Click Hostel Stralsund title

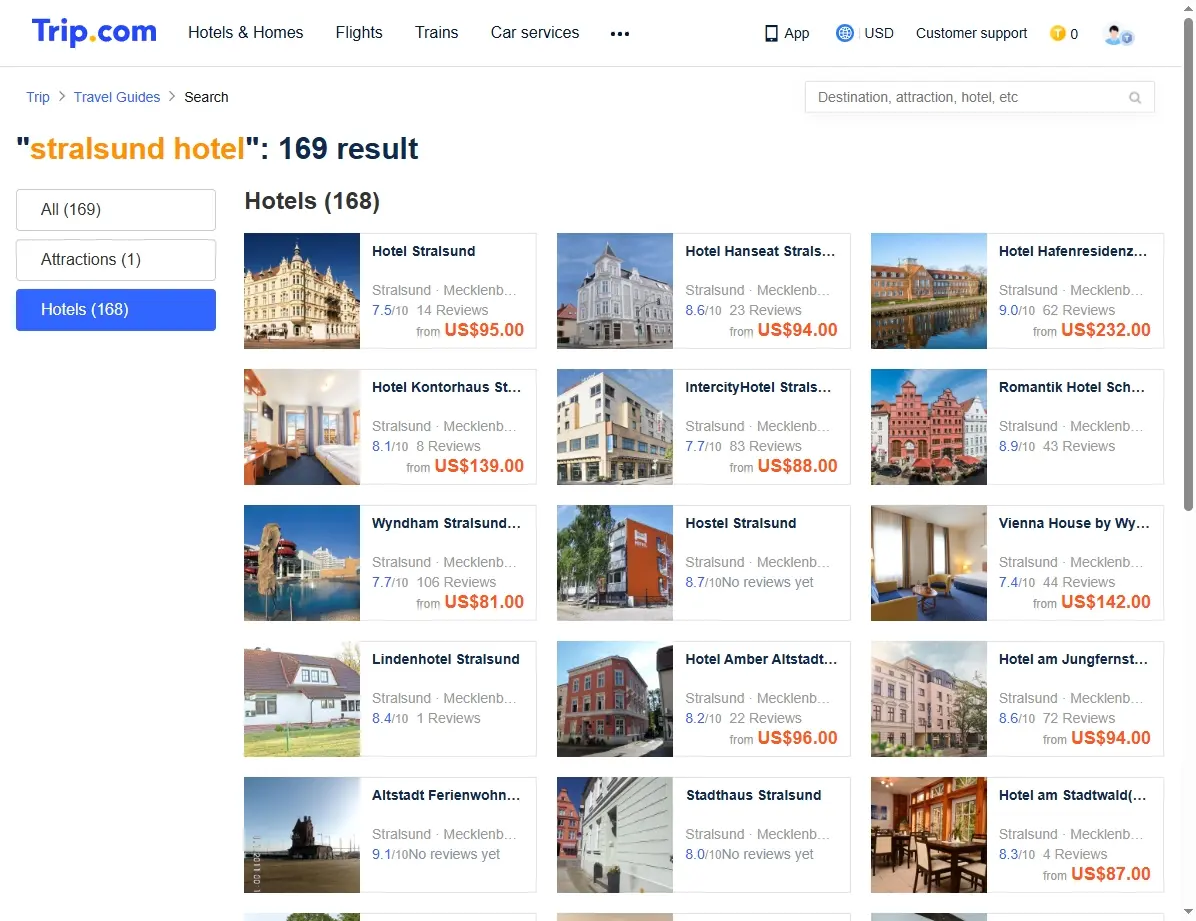click(x=741, y=523)
